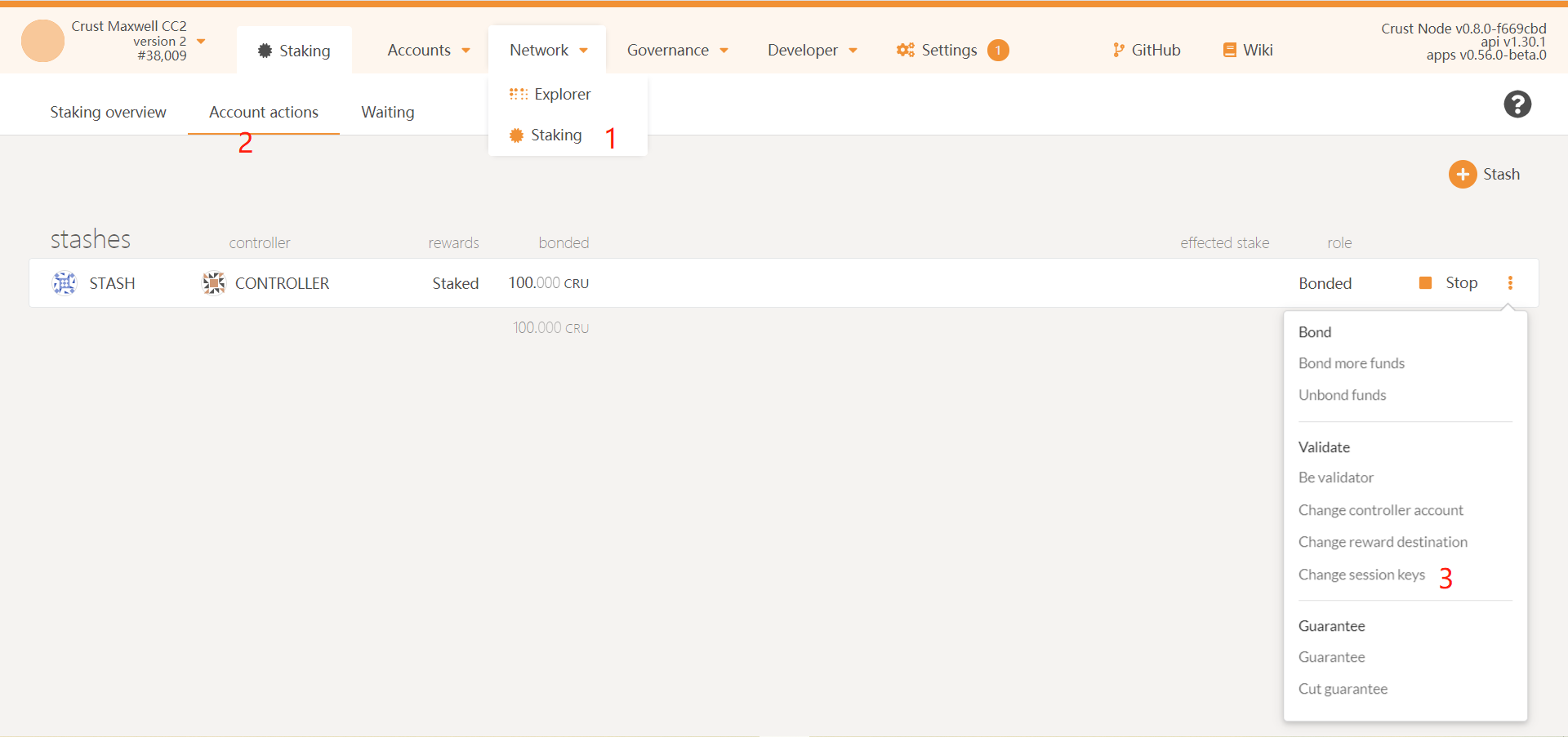The image size is (1568, 737).
Task: Select Explorer in Network submenu
Action: tap(562, 94)
